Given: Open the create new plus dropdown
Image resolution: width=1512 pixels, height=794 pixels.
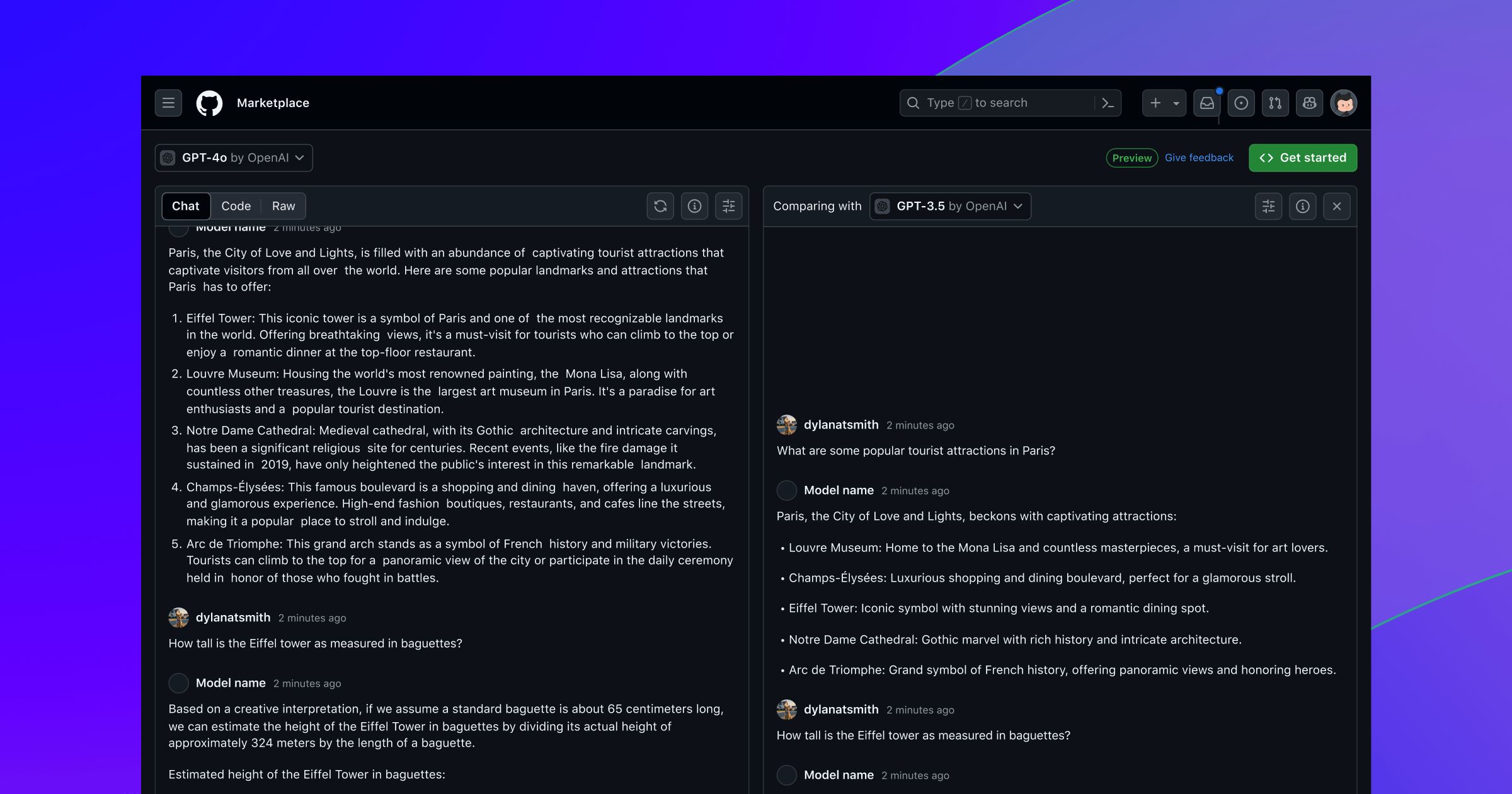Looking at the screenshot, I should click(x=1164, y=103).
